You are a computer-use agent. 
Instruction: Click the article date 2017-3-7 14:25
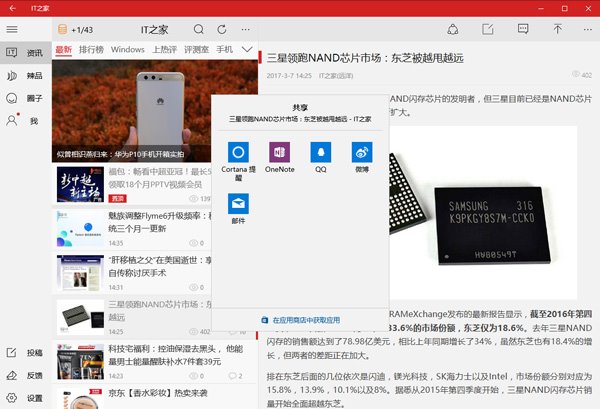pos(289,76)
